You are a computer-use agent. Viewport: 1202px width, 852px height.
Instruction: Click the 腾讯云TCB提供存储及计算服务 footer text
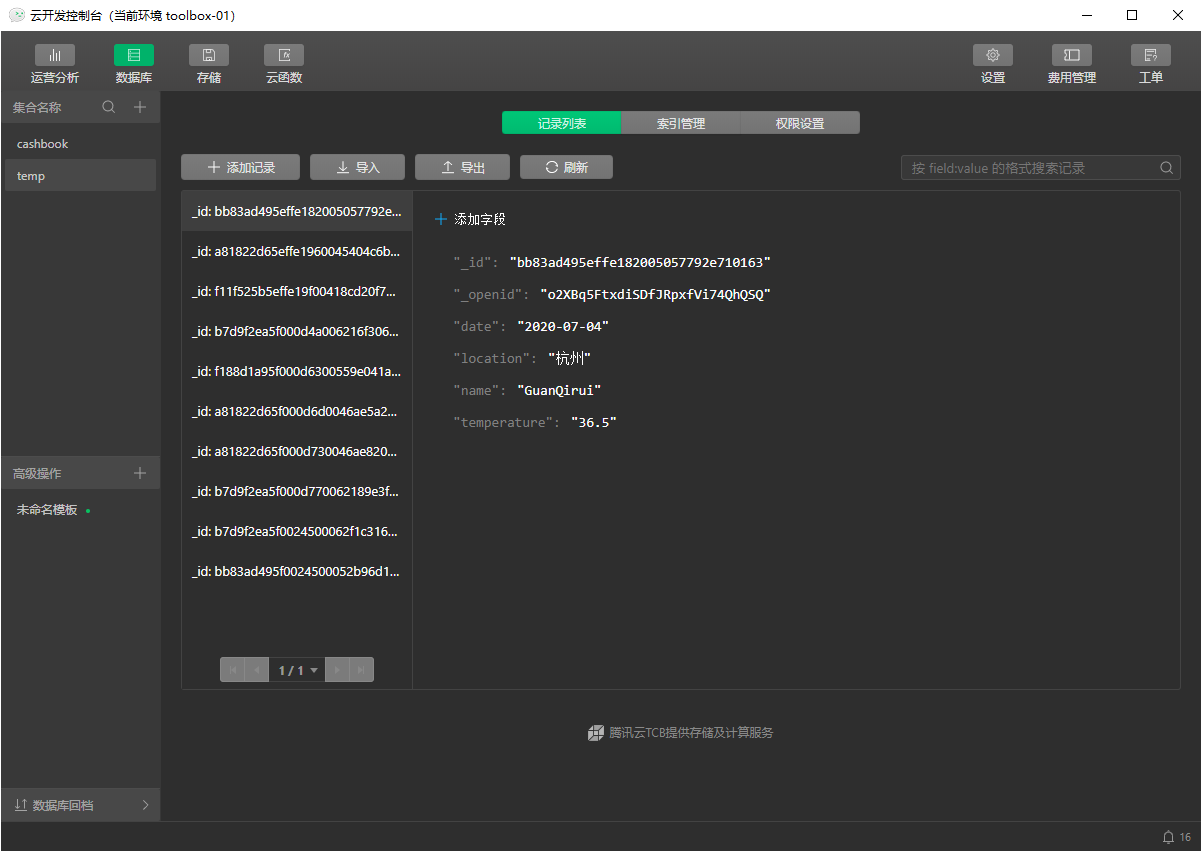(691, 733)
